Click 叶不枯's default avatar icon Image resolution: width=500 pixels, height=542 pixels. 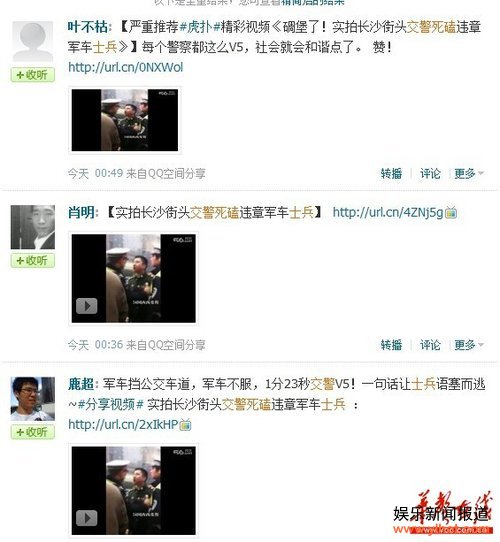coord(33,41)
